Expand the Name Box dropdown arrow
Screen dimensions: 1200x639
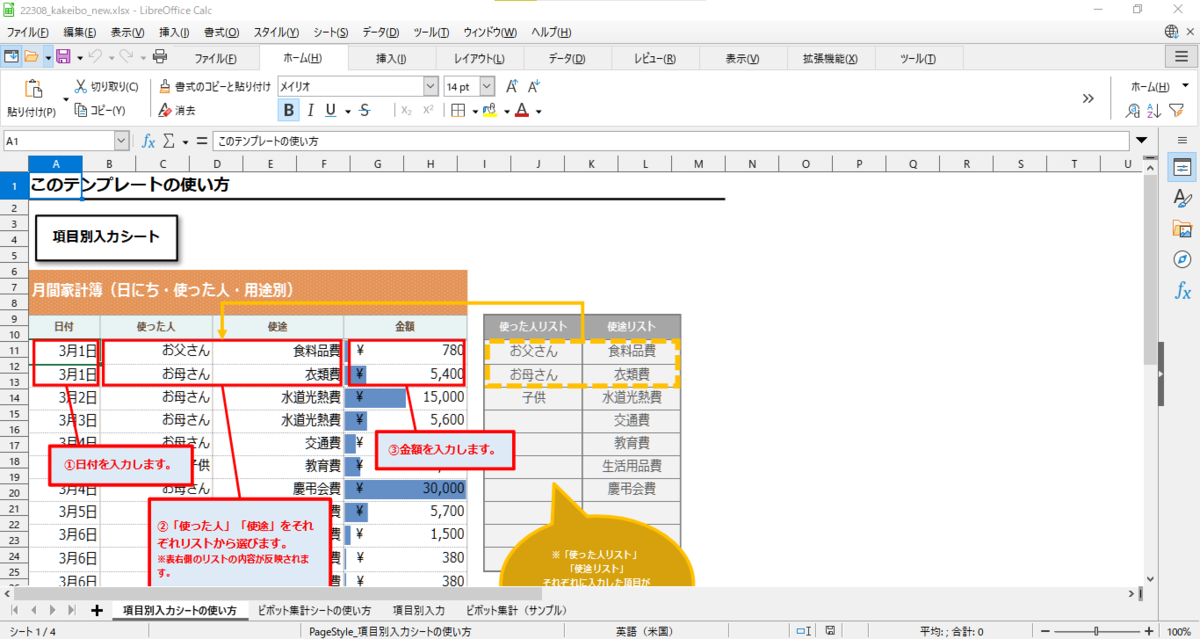click(x=121, y=141)
